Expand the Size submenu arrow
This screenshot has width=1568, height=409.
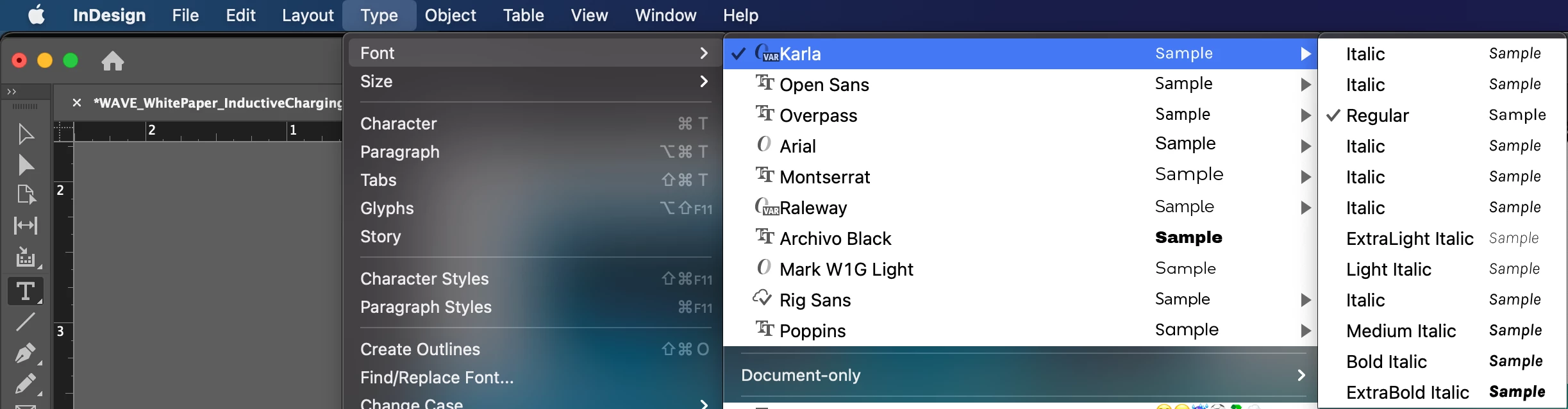(704, 81)
